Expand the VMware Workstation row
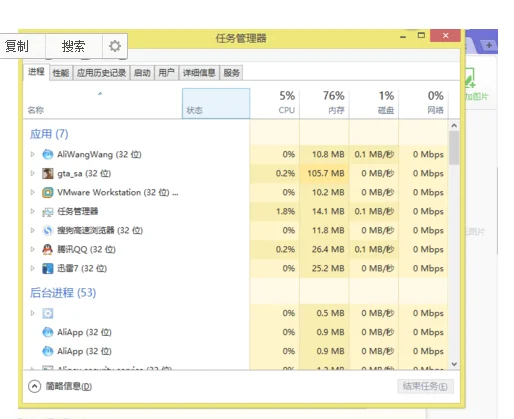The image size is (514, 419). pos(32,192)
